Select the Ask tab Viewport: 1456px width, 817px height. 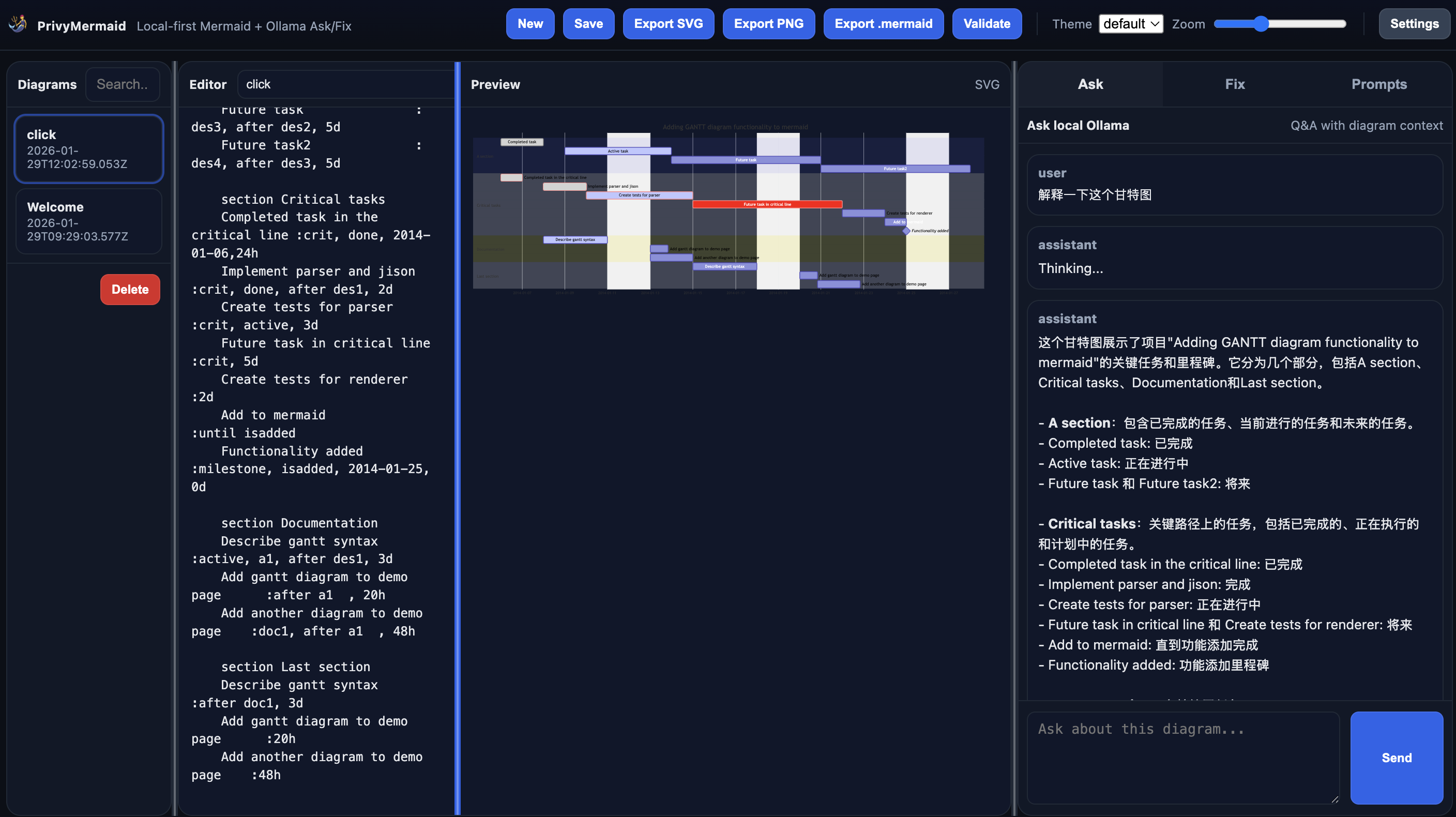click(x=1090, y=84)
